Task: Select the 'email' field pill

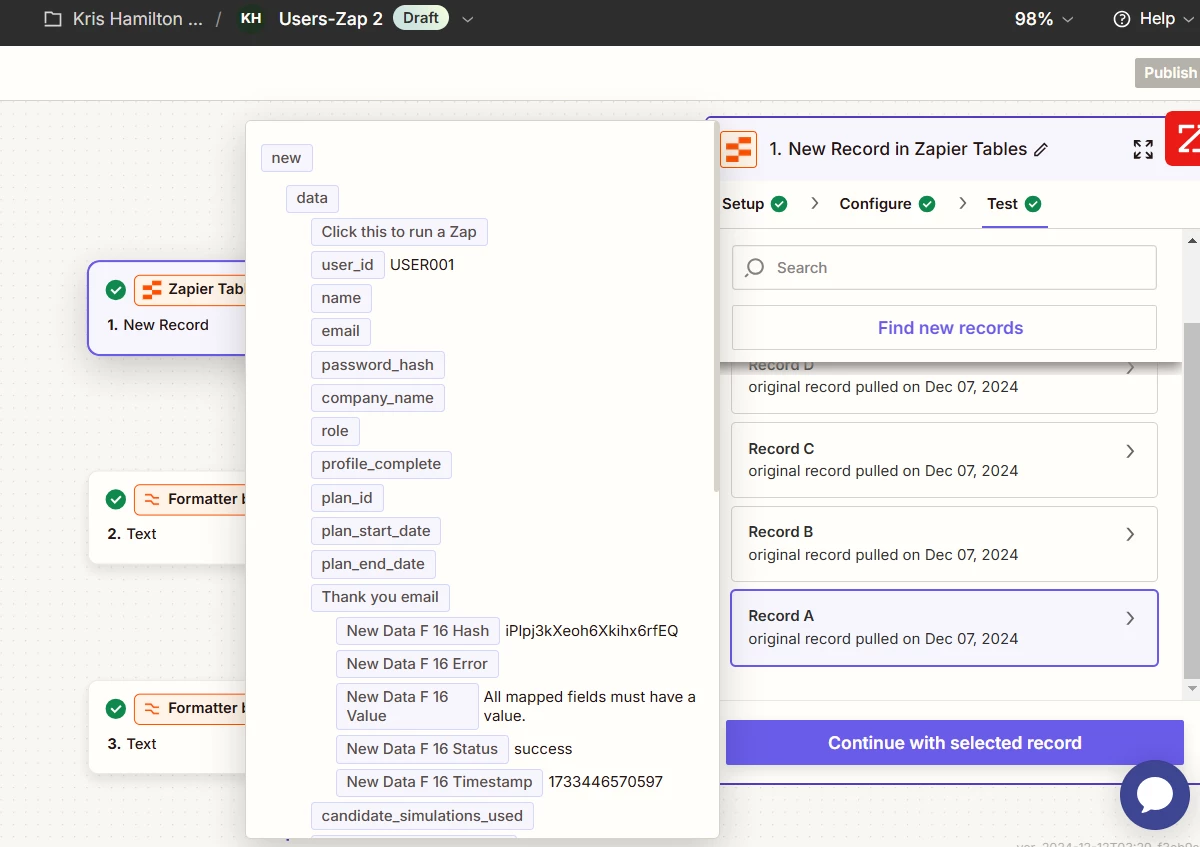Action: (x=340, y=331)
